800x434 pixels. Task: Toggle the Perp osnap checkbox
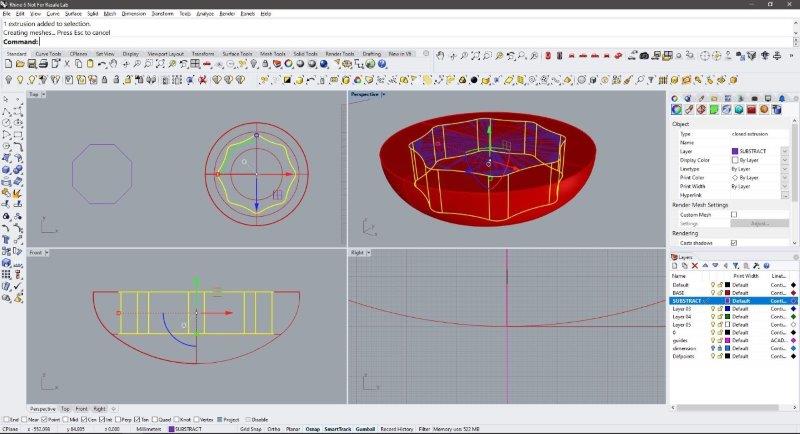click(118, 420)
